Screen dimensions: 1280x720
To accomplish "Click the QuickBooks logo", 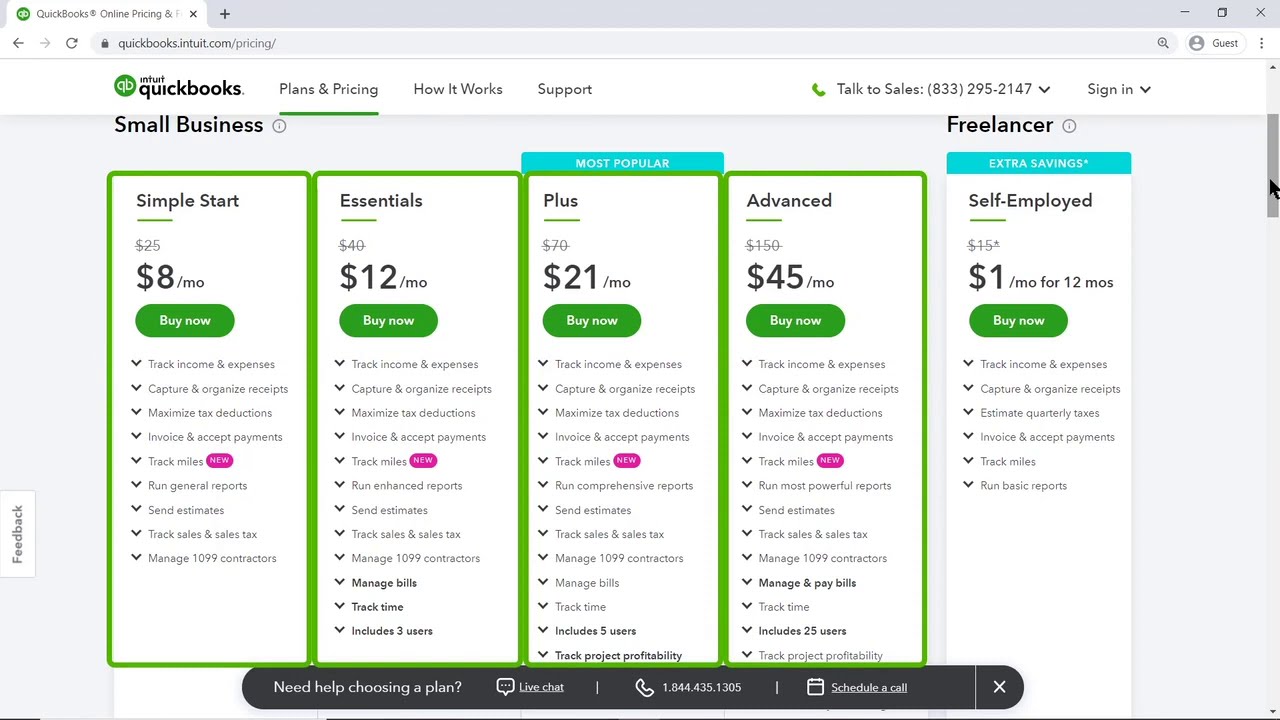I will [178, 87].
